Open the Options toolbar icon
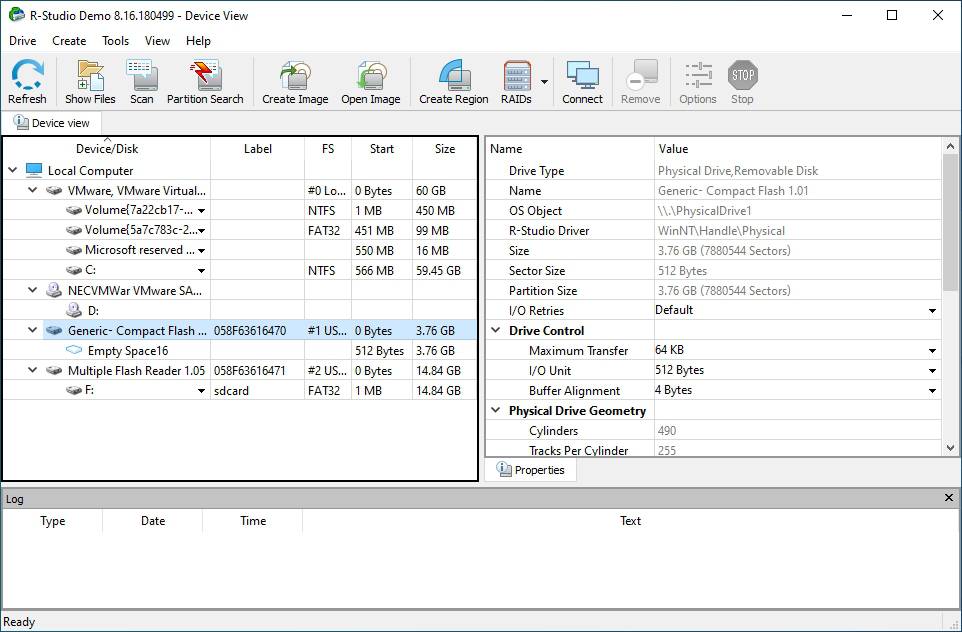Image resolution: width=962 pixels, height=632 pixels. (698, 75)
